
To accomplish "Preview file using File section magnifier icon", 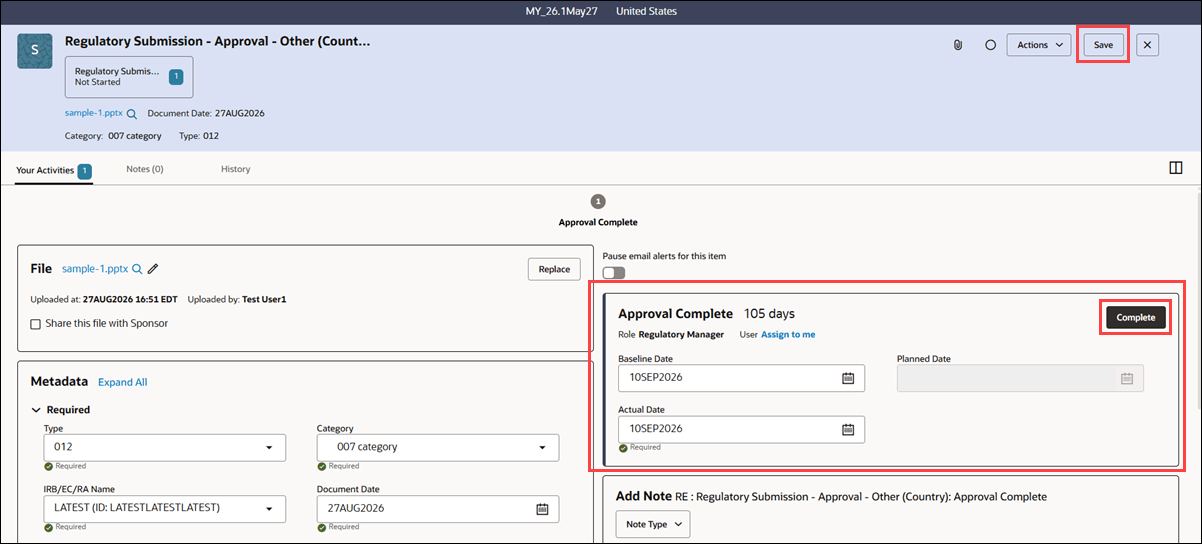I will (x=137, y=269).
